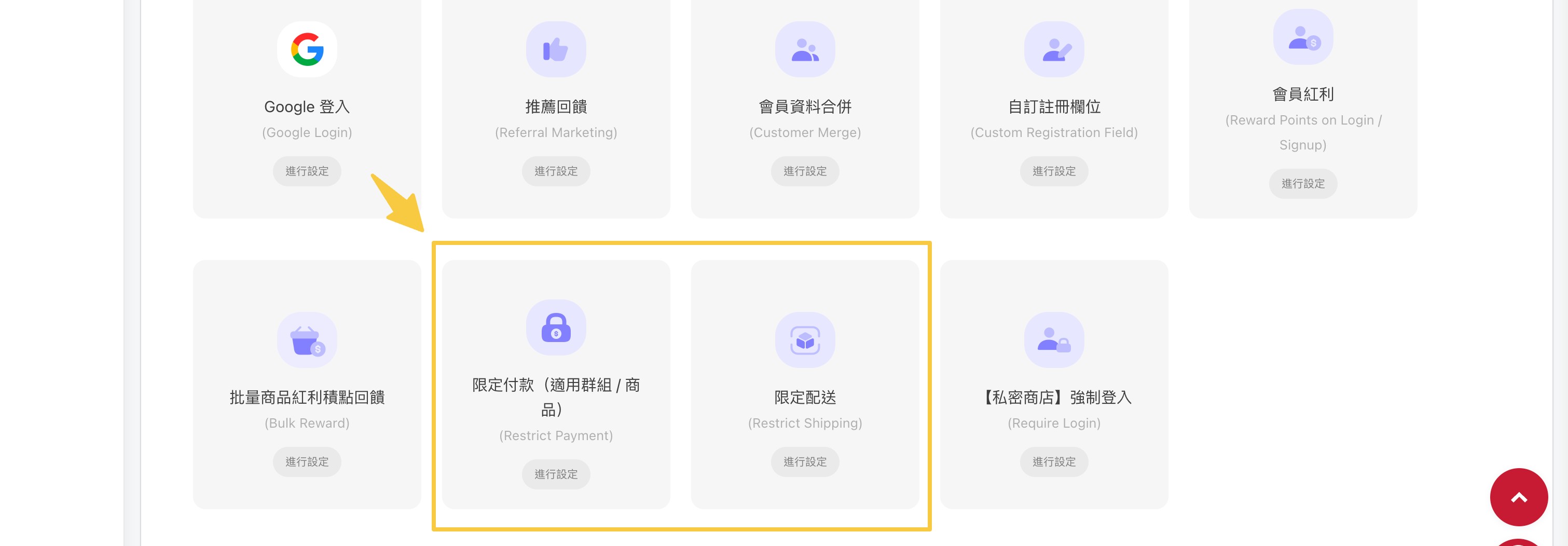Open settings button under Google 登入
Image resolution: width=1568 pixels, height=546 pixels.
[307, 171]
